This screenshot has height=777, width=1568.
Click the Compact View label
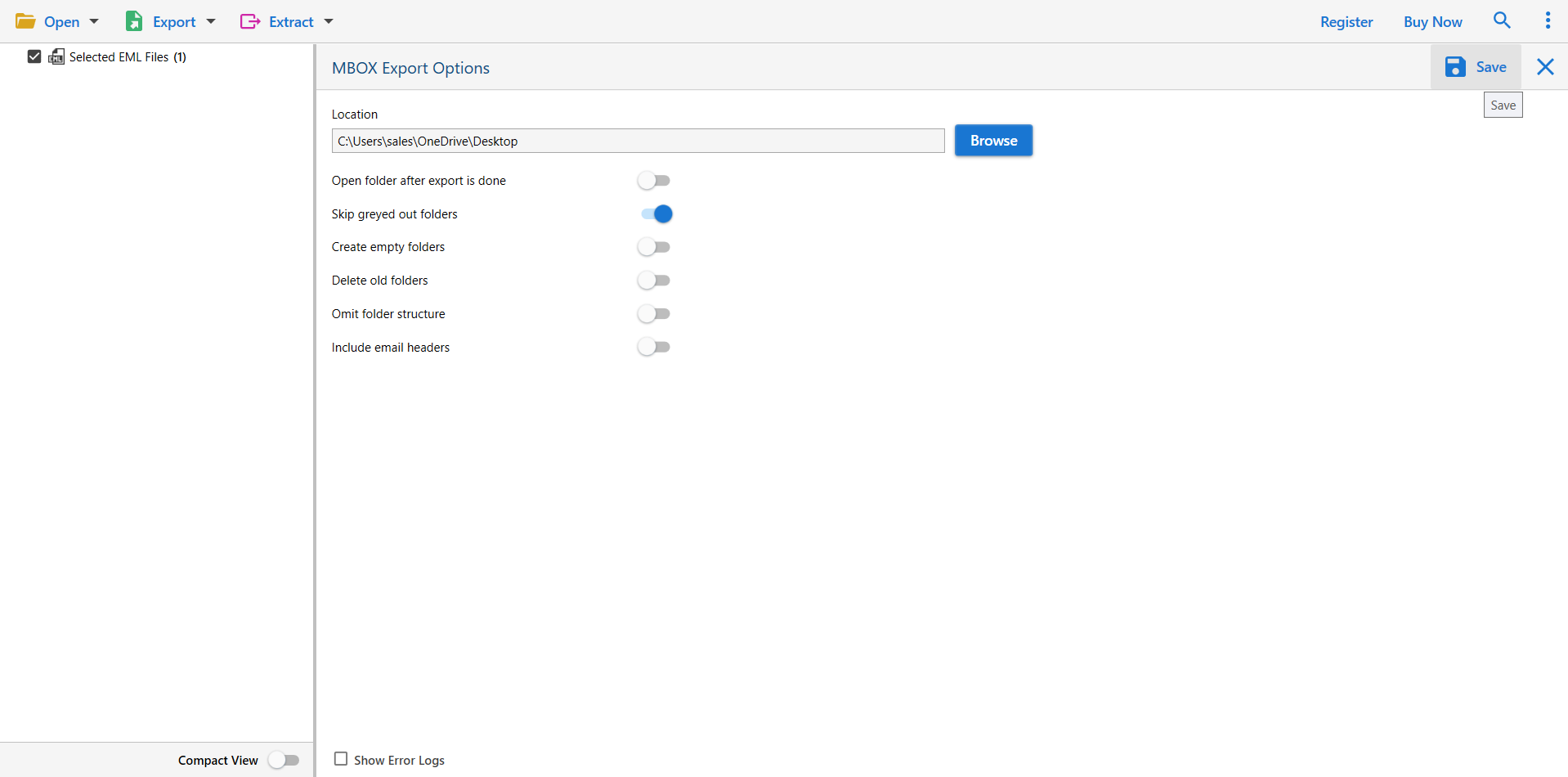pyautogui.click(x=218, y=761)
